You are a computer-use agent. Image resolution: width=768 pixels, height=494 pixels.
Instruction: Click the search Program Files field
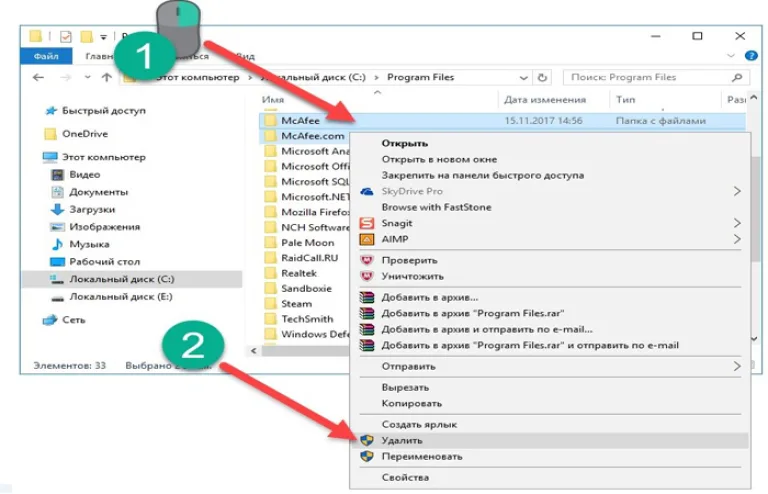pyautogui.click(x=655, y=77)
